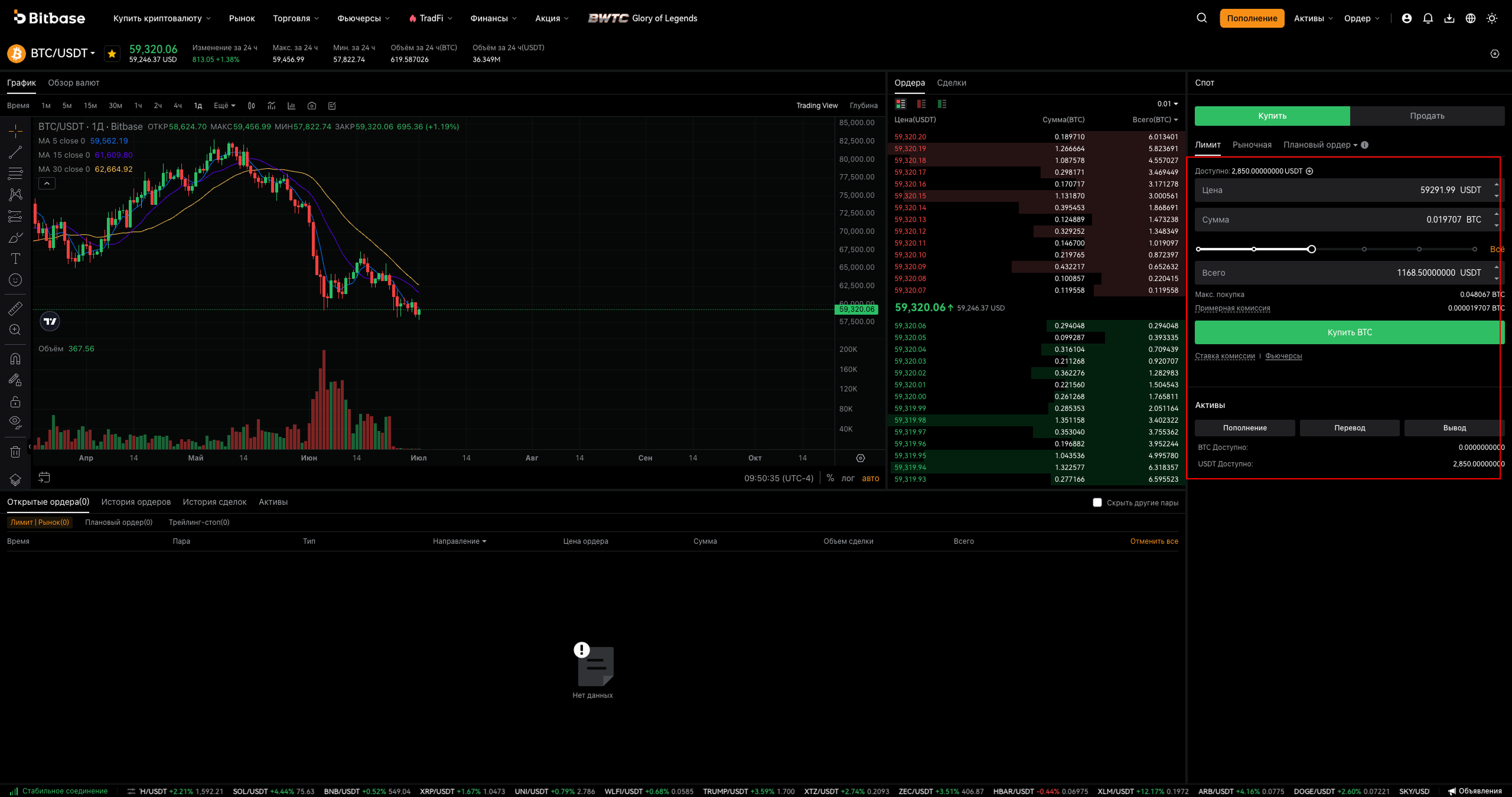Open the 0.01 price grouping dropdown

tap(1168, 104)
